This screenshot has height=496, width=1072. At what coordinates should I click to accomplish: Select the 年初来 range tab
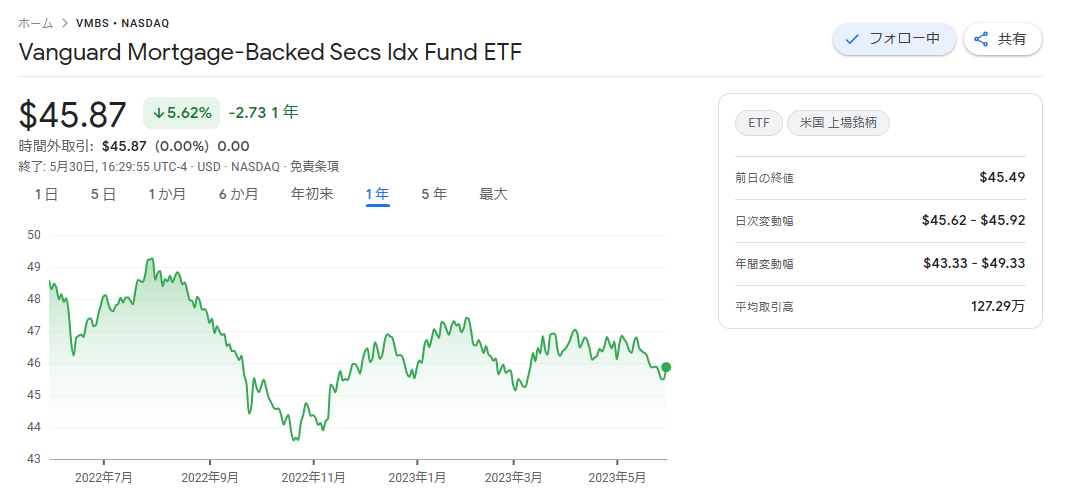[x=312, y=194]
